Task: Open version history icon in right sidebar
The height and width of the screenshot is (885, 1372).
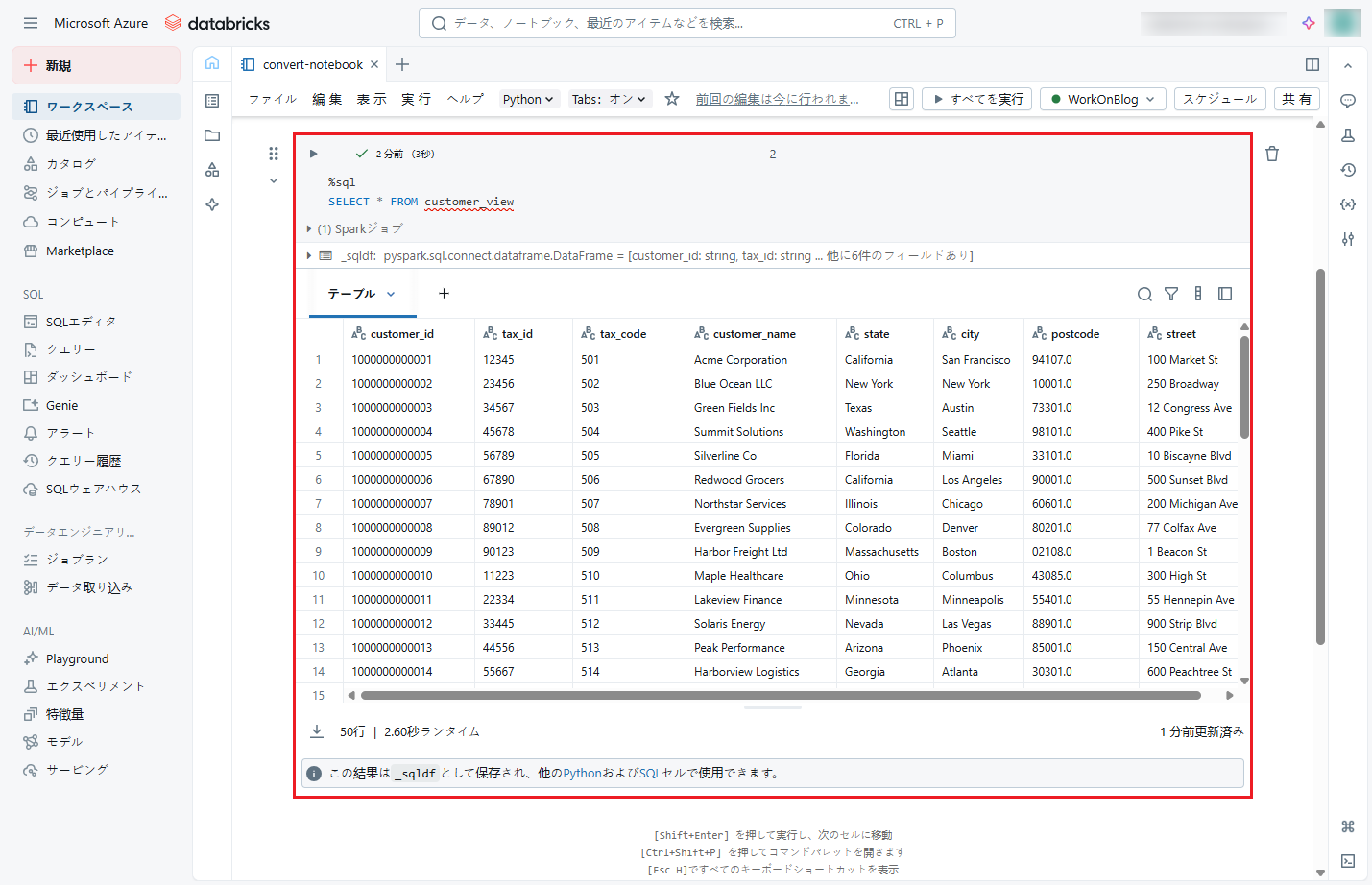Action: (x=1348, y=170)
